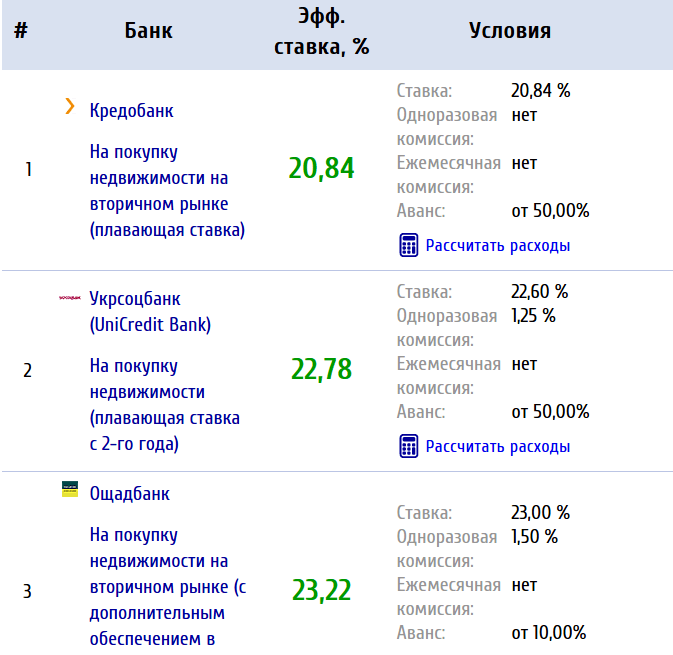The height and width of the screenshot is (655, 673).
Task: Click the Oschadbank green-yellow logo
Action: tap(70, 489)
